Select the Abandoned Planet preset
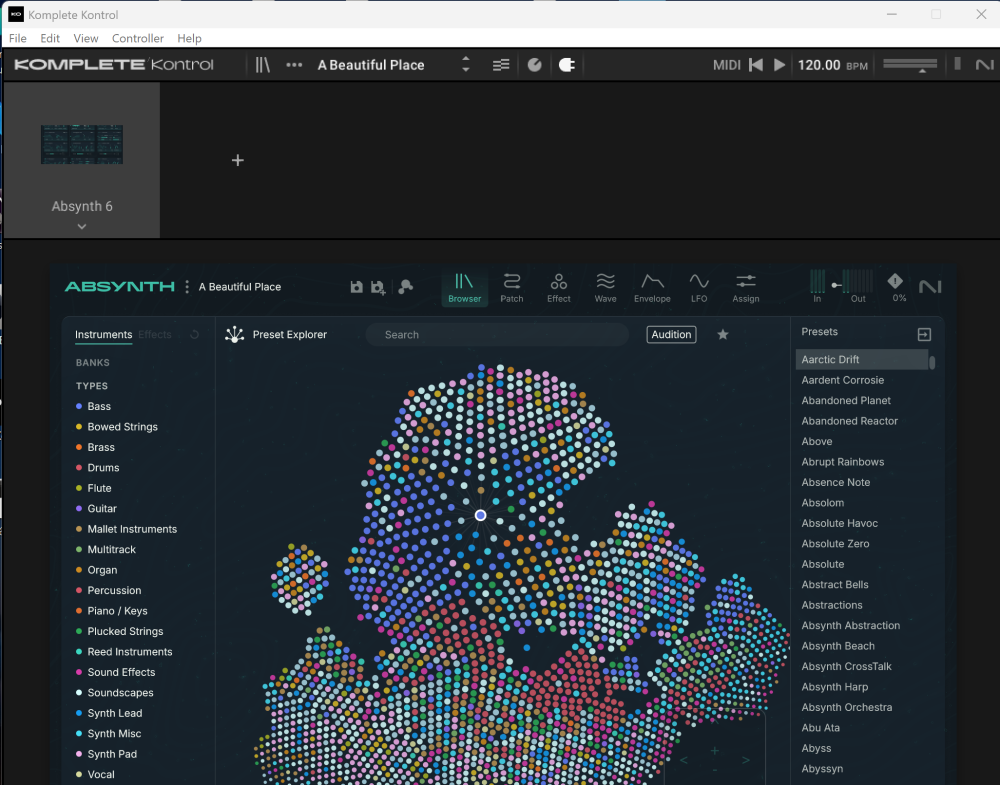The height and width of the screenshot is (785, 1000). point(846,400)
